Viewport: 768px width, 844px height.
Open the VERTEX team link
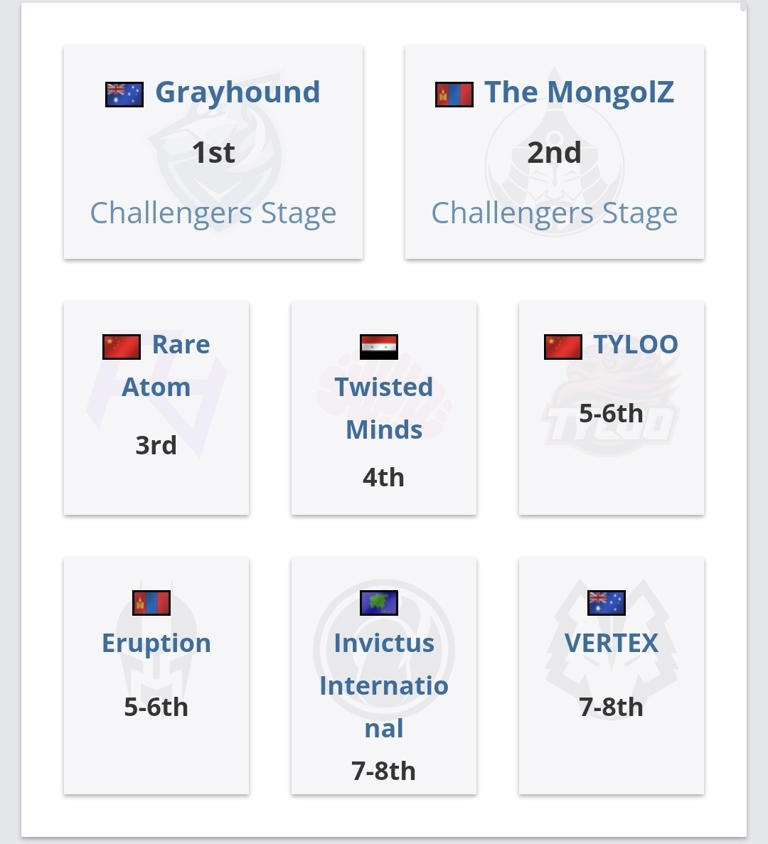pos(611,643)
